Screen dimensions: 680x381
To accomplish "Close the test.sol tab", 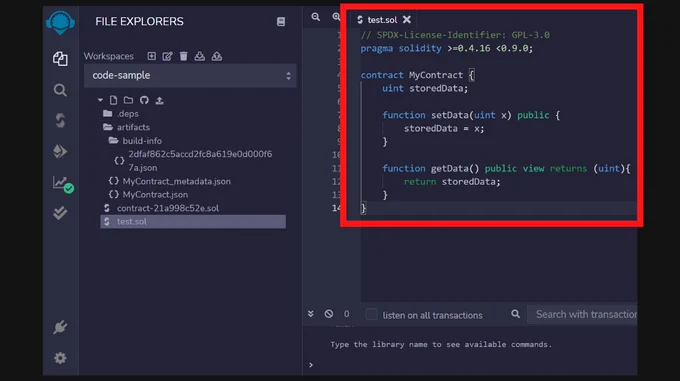I will (407, 20).
